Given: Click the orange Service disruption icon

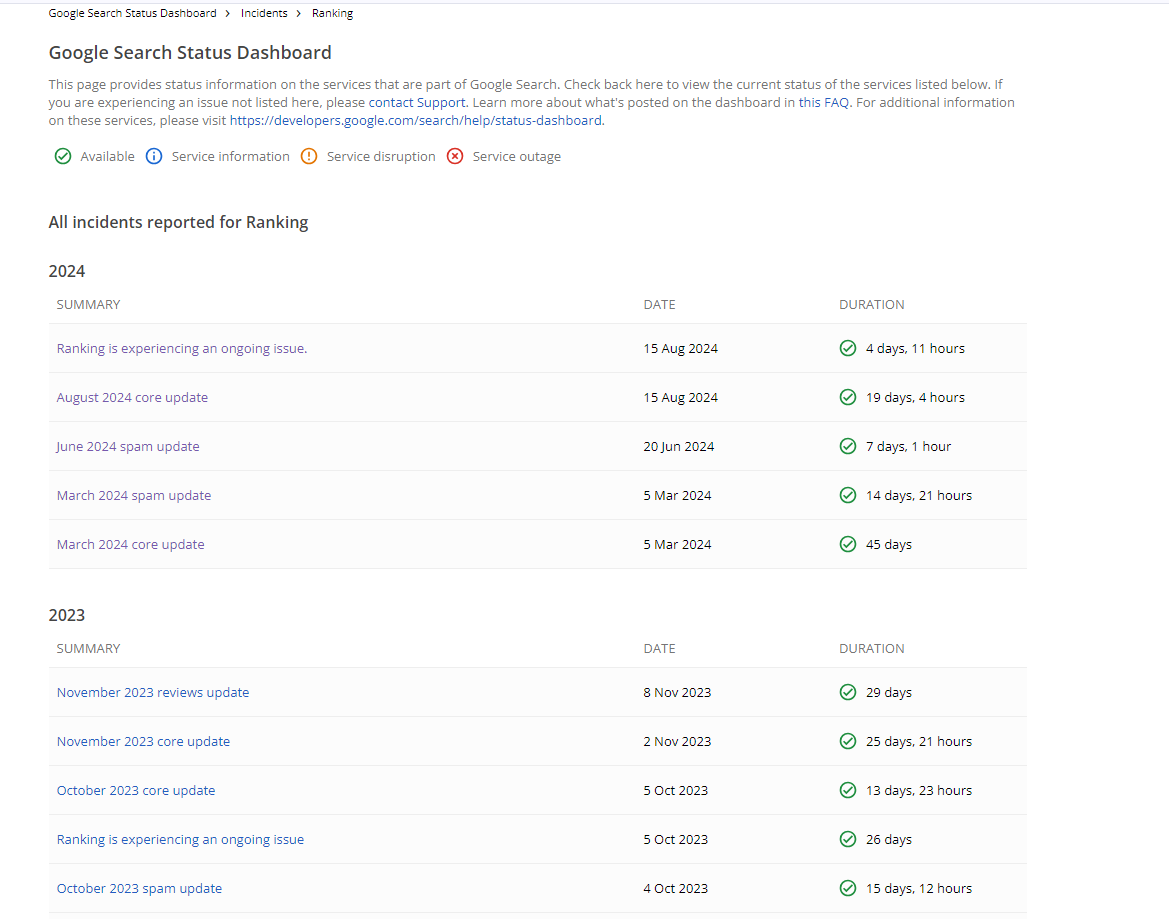Looking at the screenshot, I should click(309, 157).
